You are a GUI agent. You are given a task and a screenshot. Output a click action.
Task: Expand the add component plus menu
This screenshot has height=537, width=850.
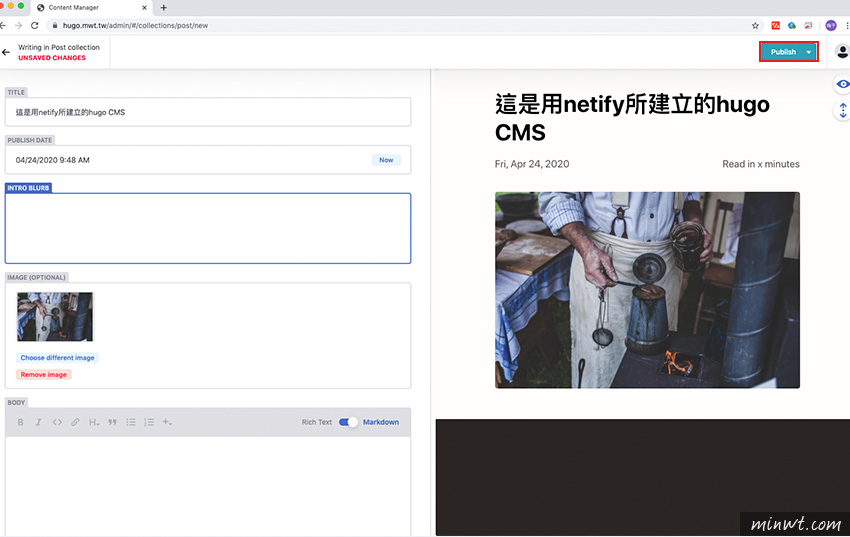tap(167, 422)
